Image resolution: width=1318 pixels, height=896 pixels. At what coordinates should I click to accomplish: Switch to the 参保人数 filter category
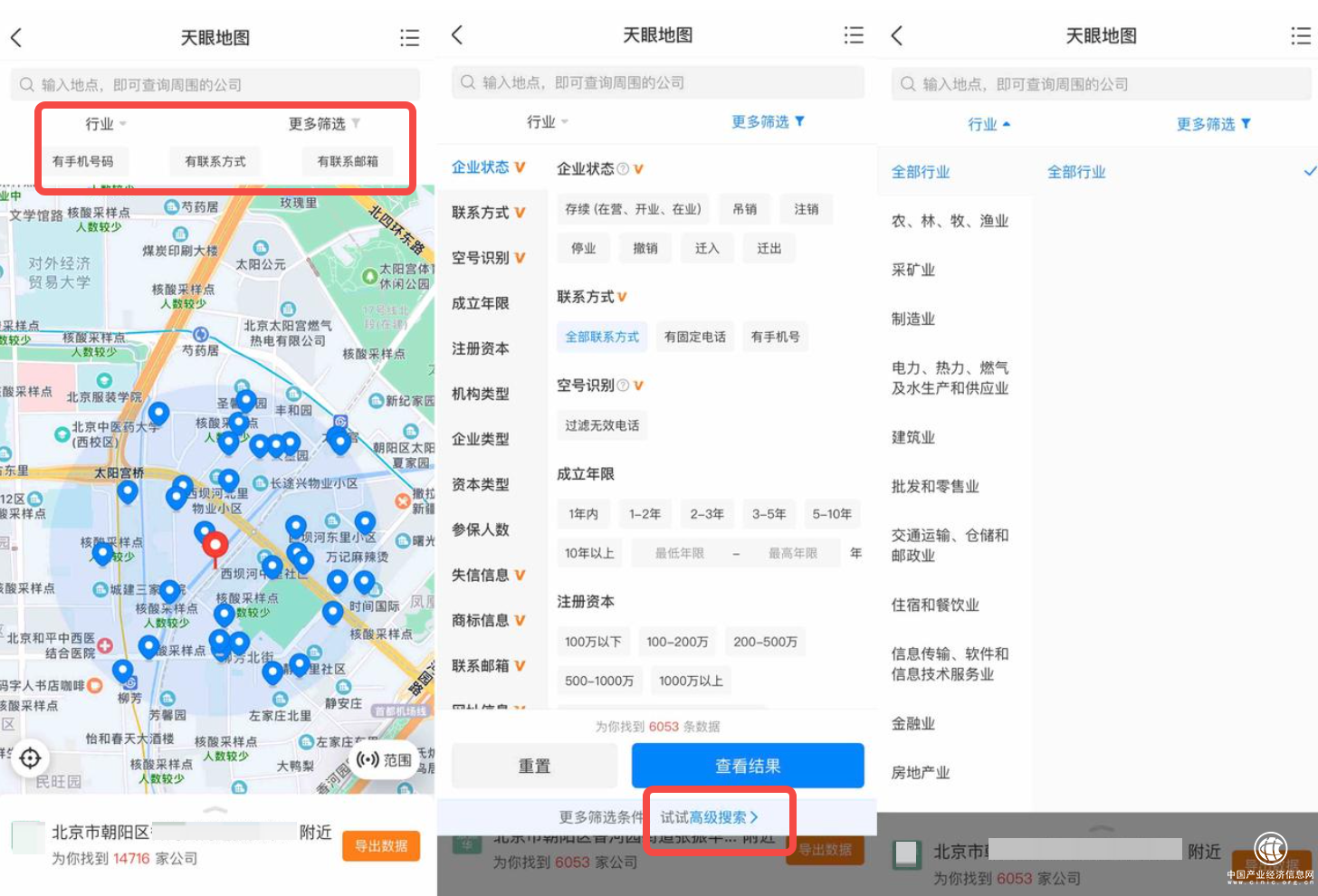click(x=479, y=529)
